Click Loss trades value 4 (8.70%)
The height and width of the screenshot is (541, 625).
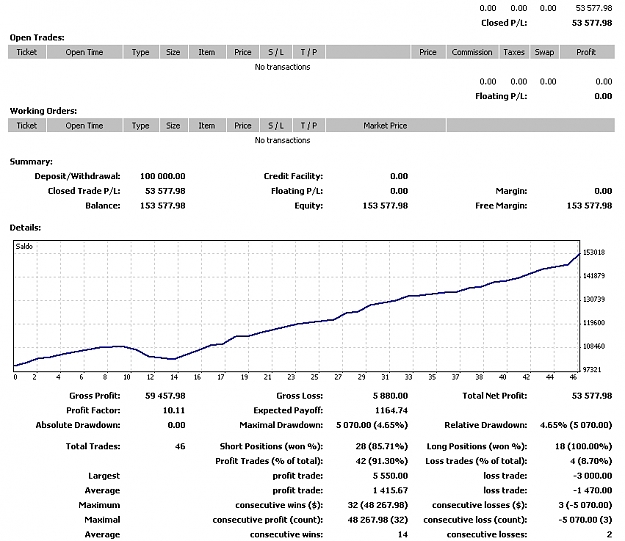pyautogui.click(x=591, y=461)
